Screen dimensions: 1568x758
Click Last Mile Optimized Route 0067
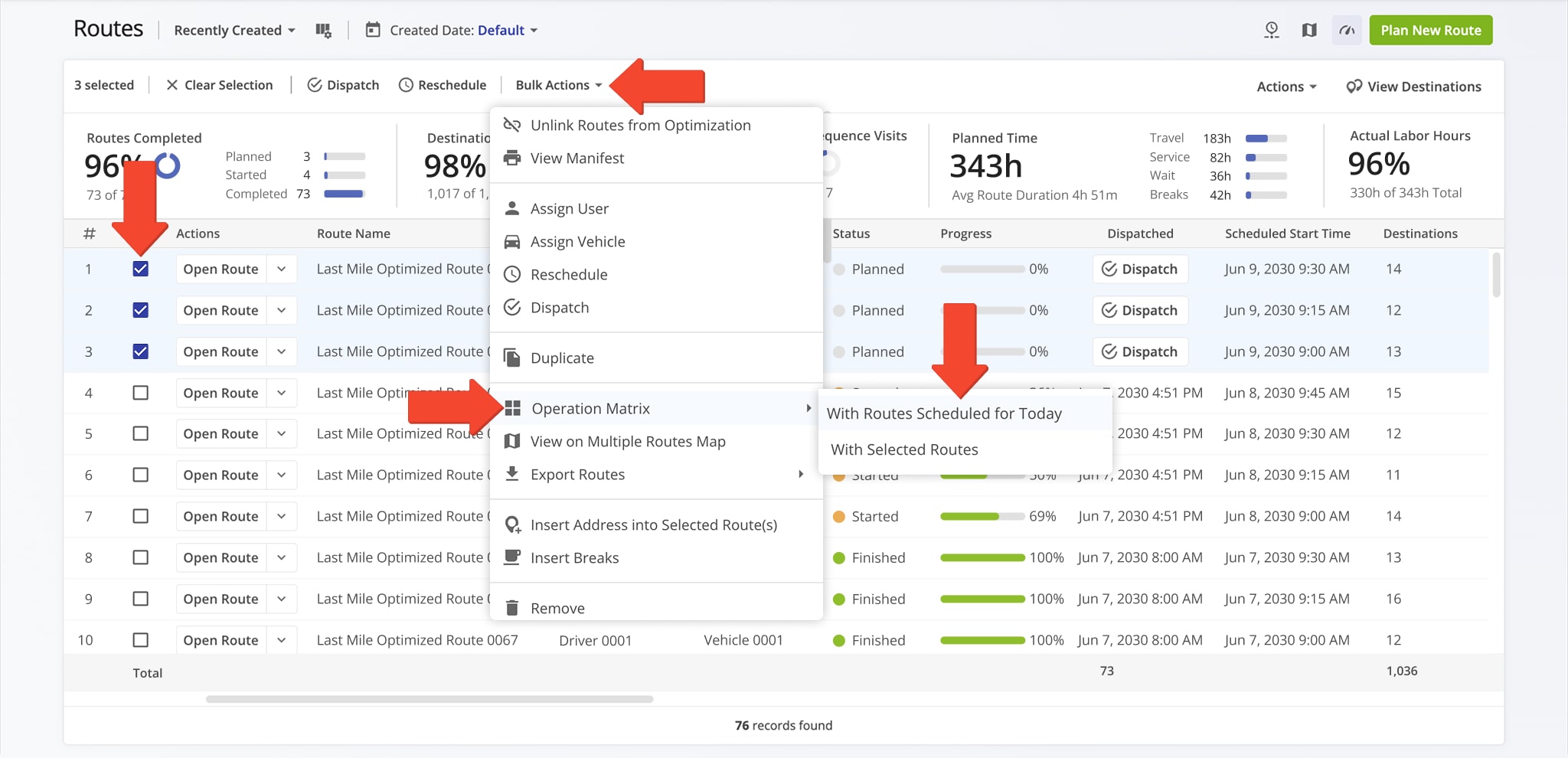coord(417,640)
